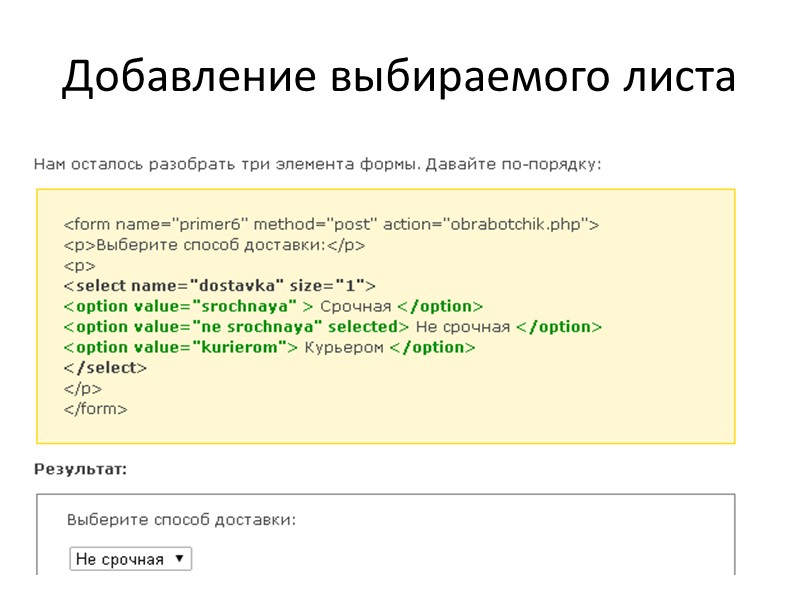
Task: Click the select name="dostavka" code line
Action: 219,286
